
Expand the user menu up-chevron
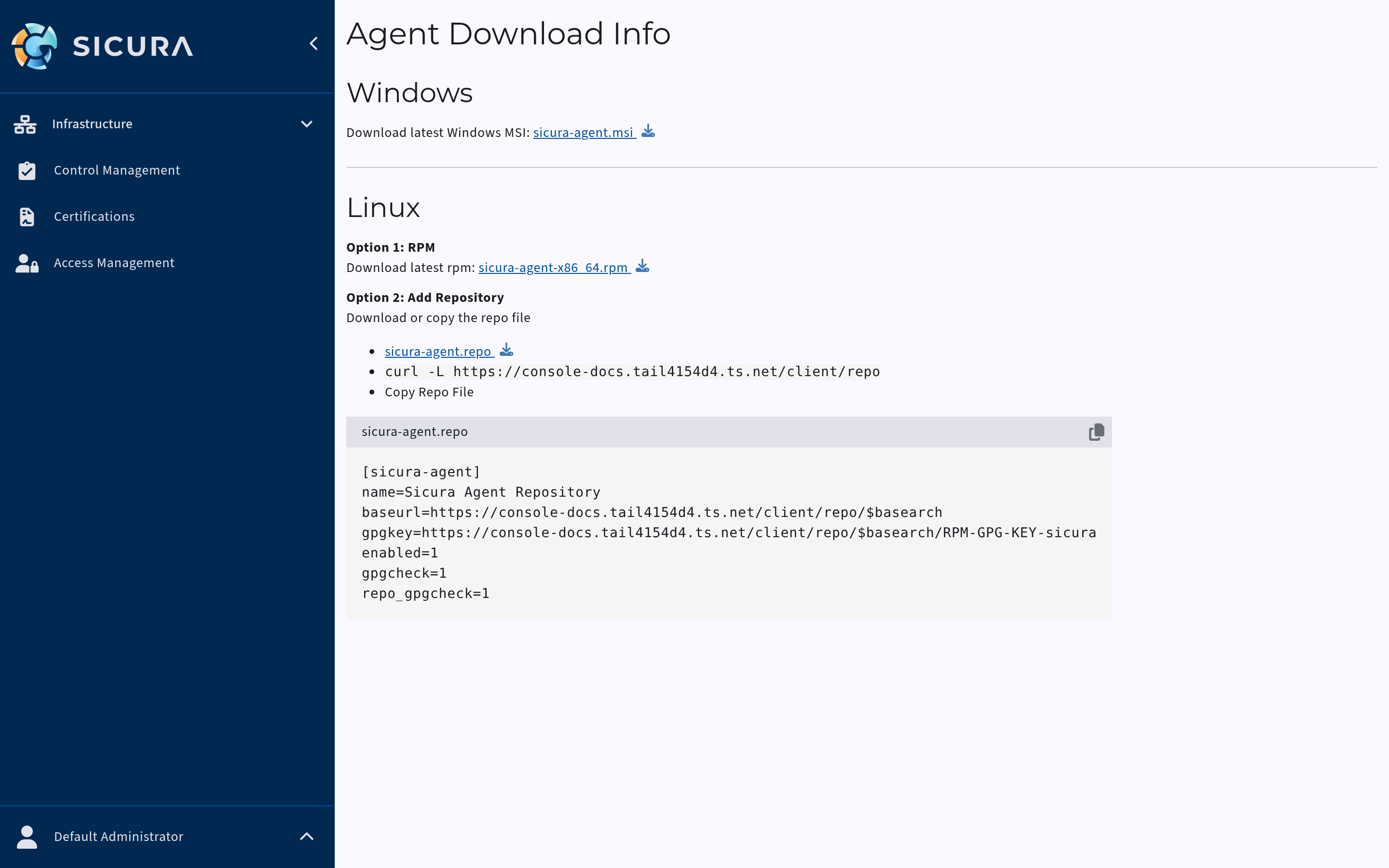click(307, 837)
